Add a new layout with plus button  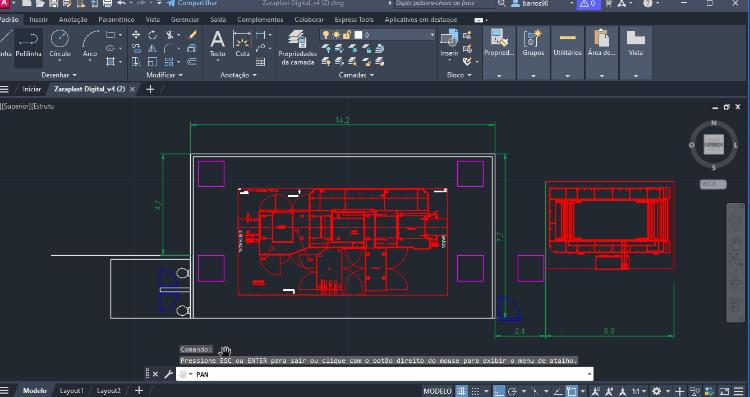click(139, 391)
